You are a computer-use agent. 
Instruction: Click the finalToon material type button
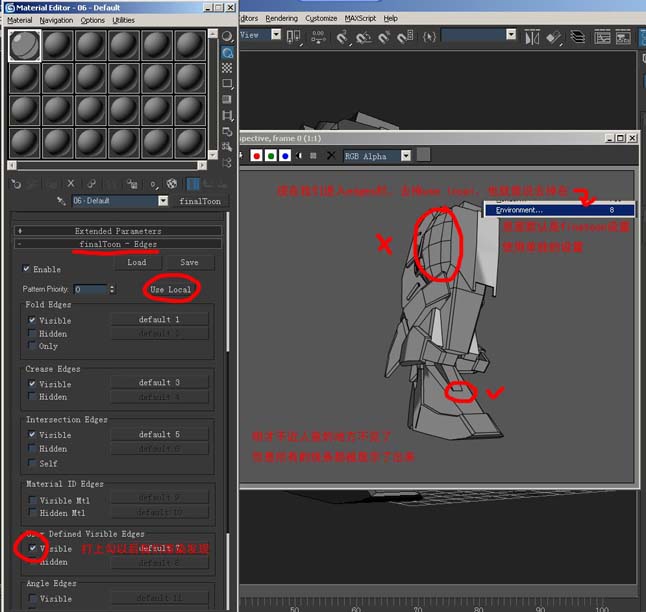tap(200, 201)
